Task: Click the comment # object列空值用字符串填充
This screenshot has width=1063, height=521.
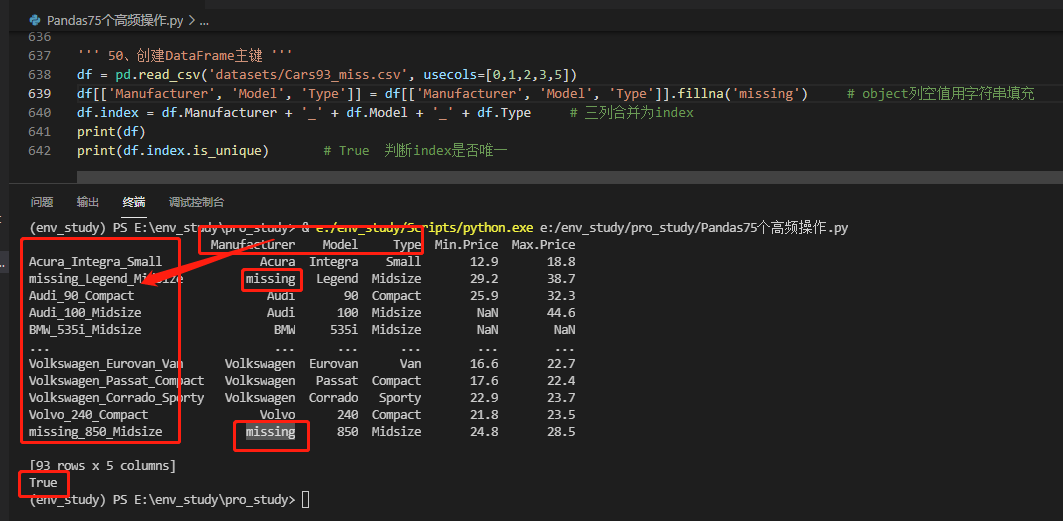Action: pyautogui.click(x=941, y=93)
